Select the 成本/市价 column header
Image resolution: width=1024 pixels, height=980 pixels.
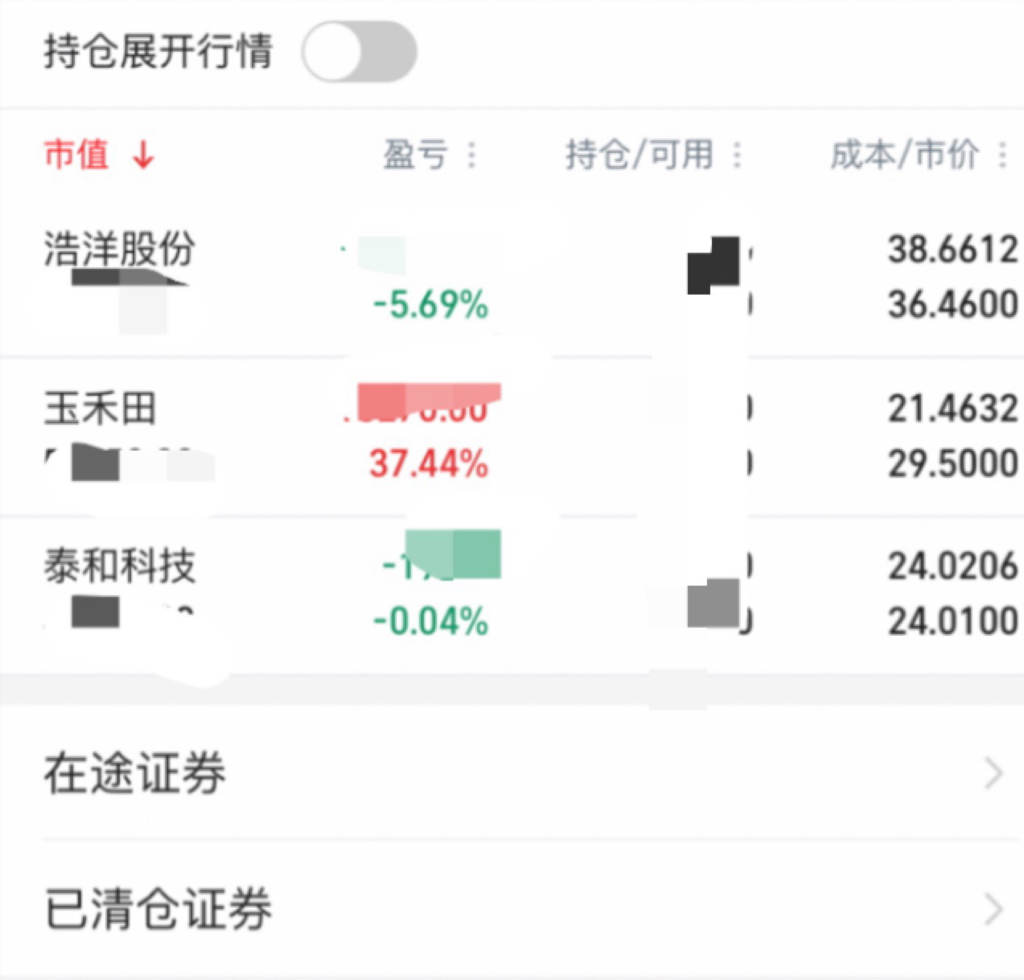[904, 155]
